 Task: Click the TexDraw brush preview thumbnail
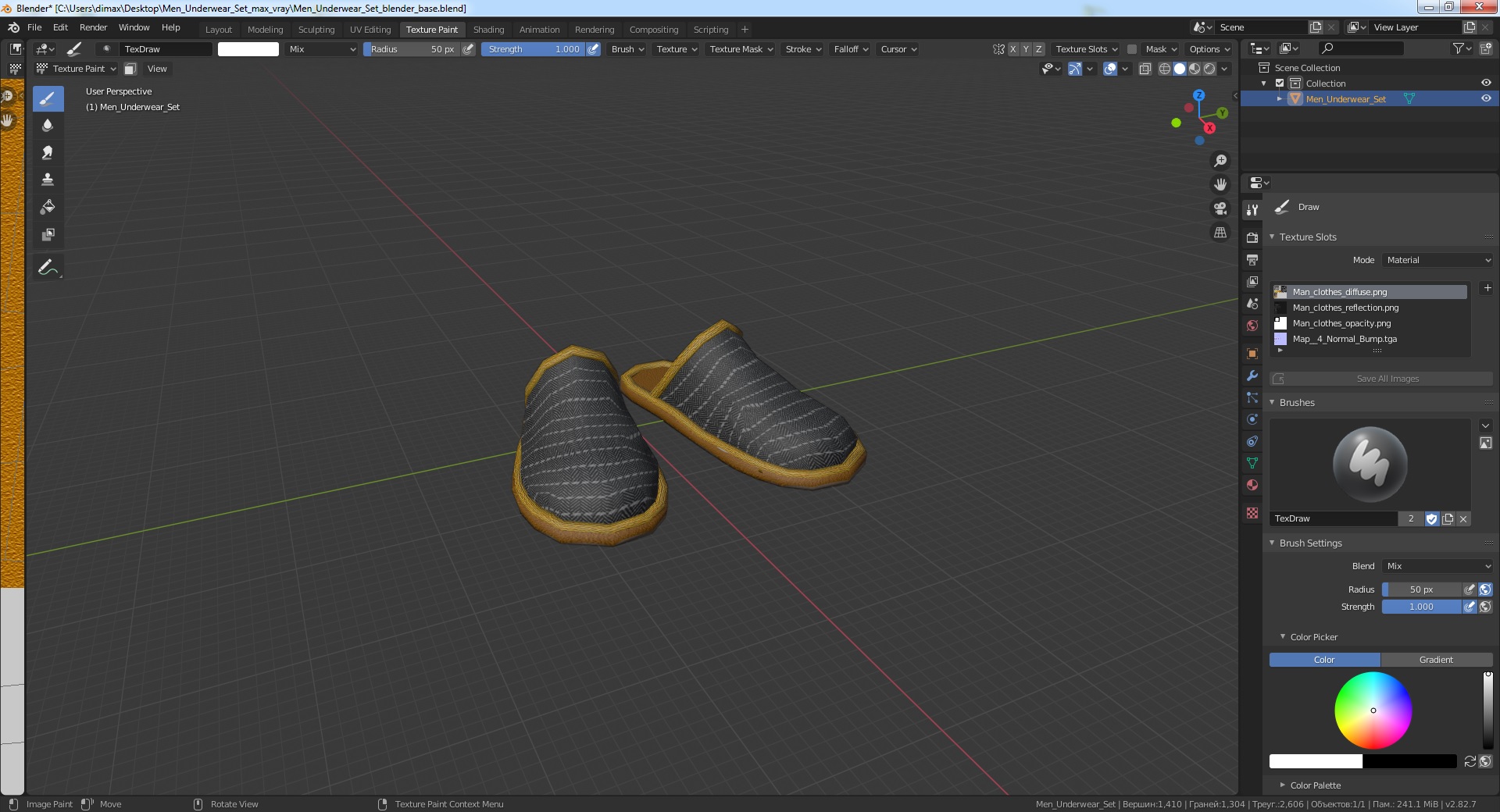(1370, 464)
